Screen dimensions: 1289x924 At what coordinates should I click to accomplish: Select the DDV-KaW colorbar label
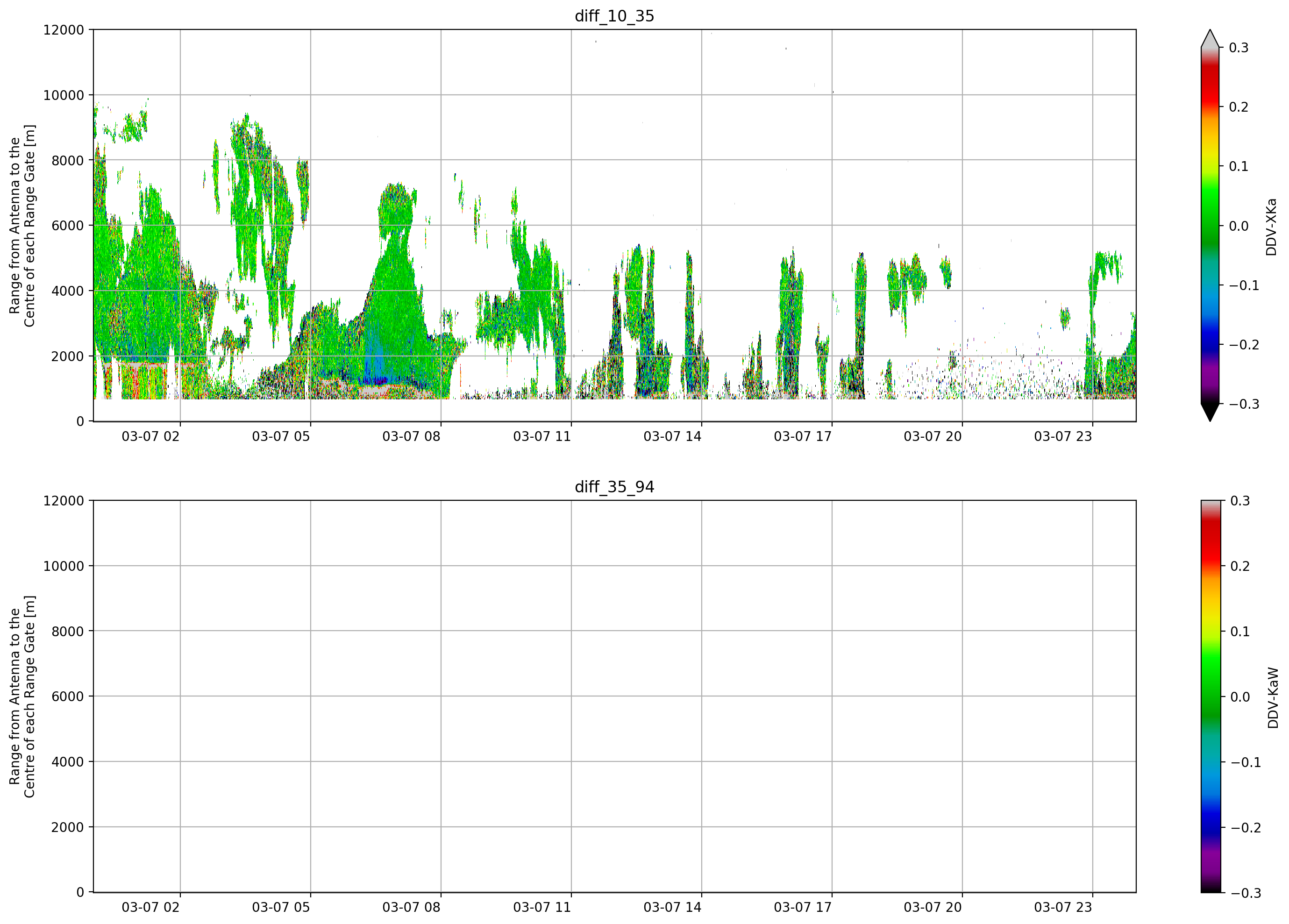(1273, 698)
